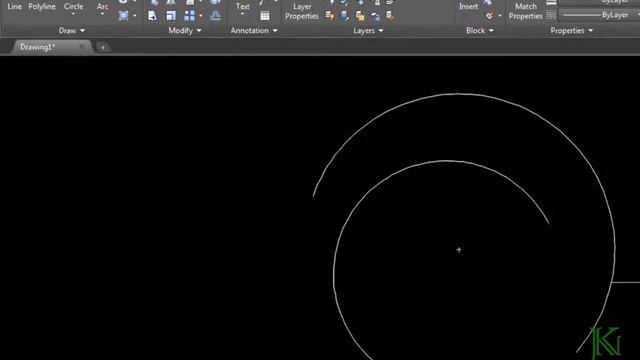Screen dimensions: 640x360
Task: Select the Stretch tool icon
Action: point(152,16)
